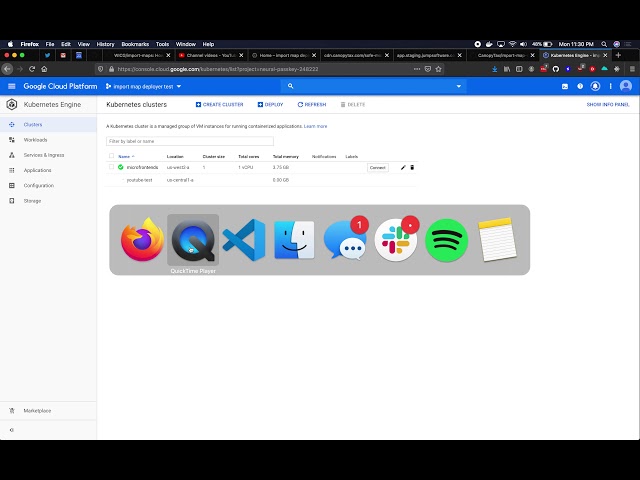Open a new browser tab
640x480 pixels.
(x=618, y=55)
